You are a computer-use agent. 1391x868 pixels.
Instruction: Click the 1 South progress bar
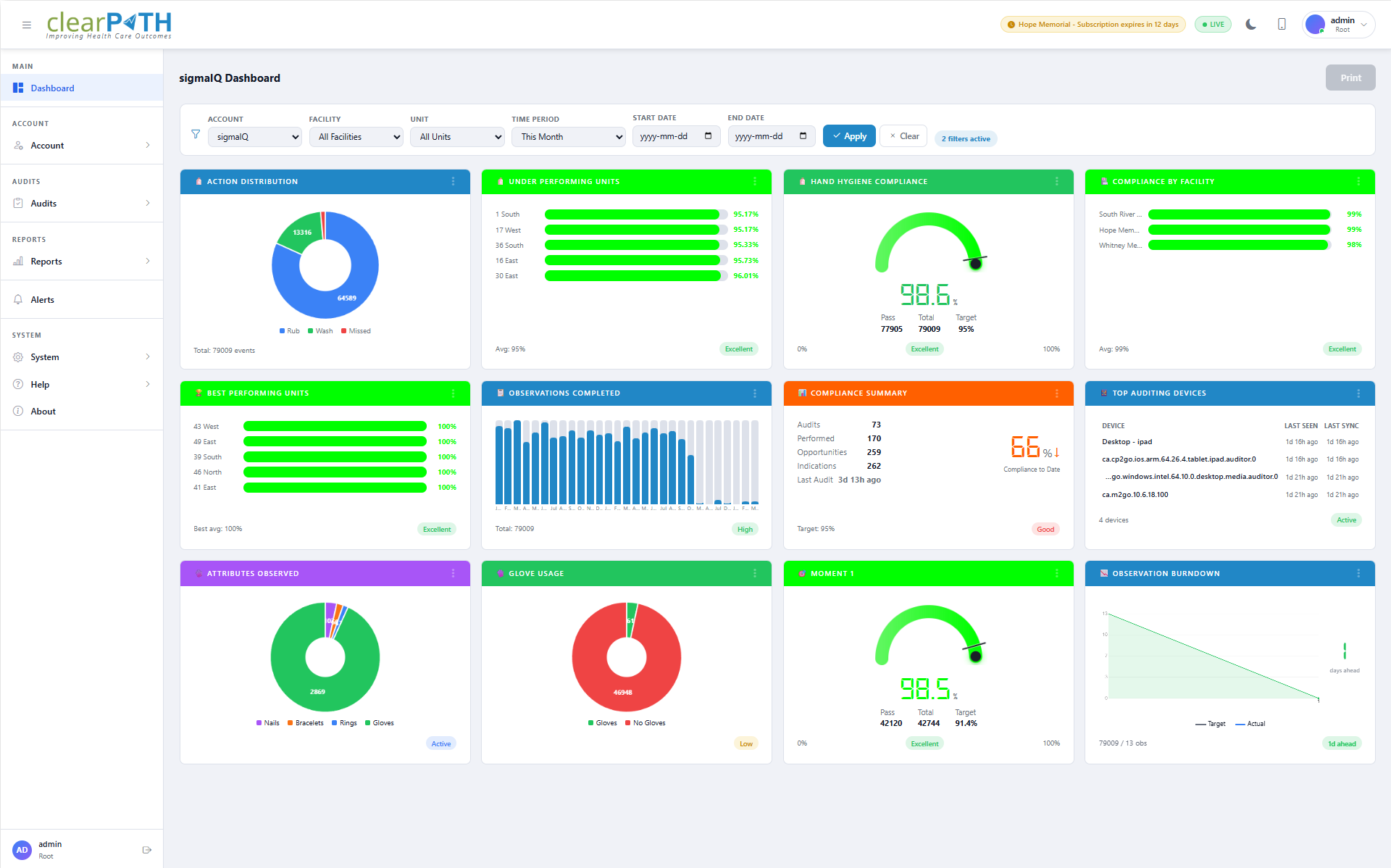click(634, 214)
